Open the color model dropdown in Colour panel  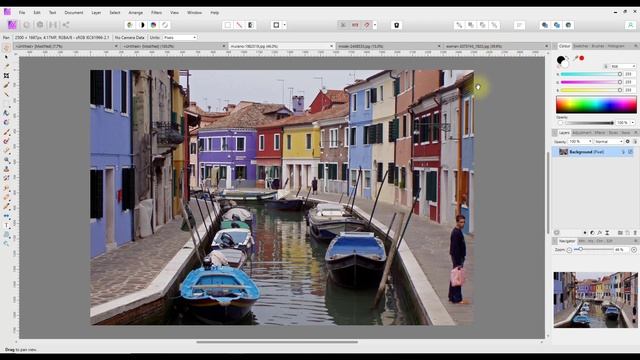coord(623,66)
